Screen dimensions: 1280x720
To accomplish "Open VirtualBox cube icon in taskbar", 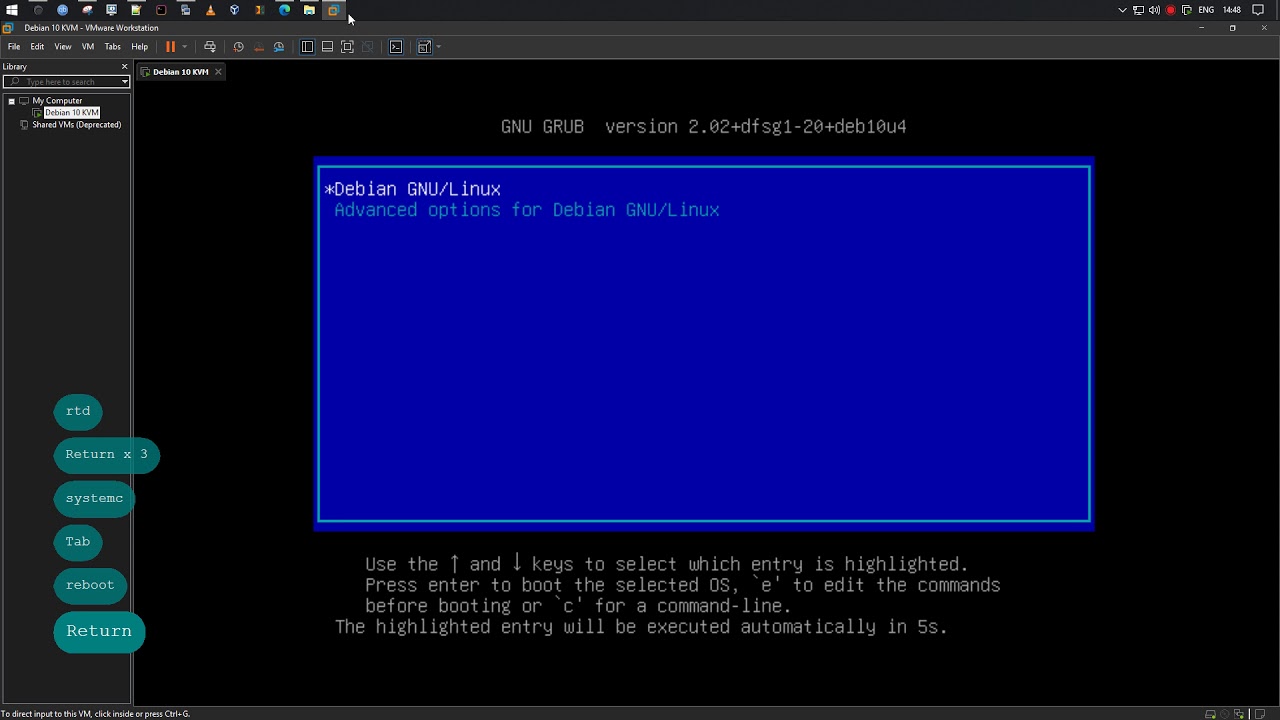I will pyautogui.click(x=234, y=10).
